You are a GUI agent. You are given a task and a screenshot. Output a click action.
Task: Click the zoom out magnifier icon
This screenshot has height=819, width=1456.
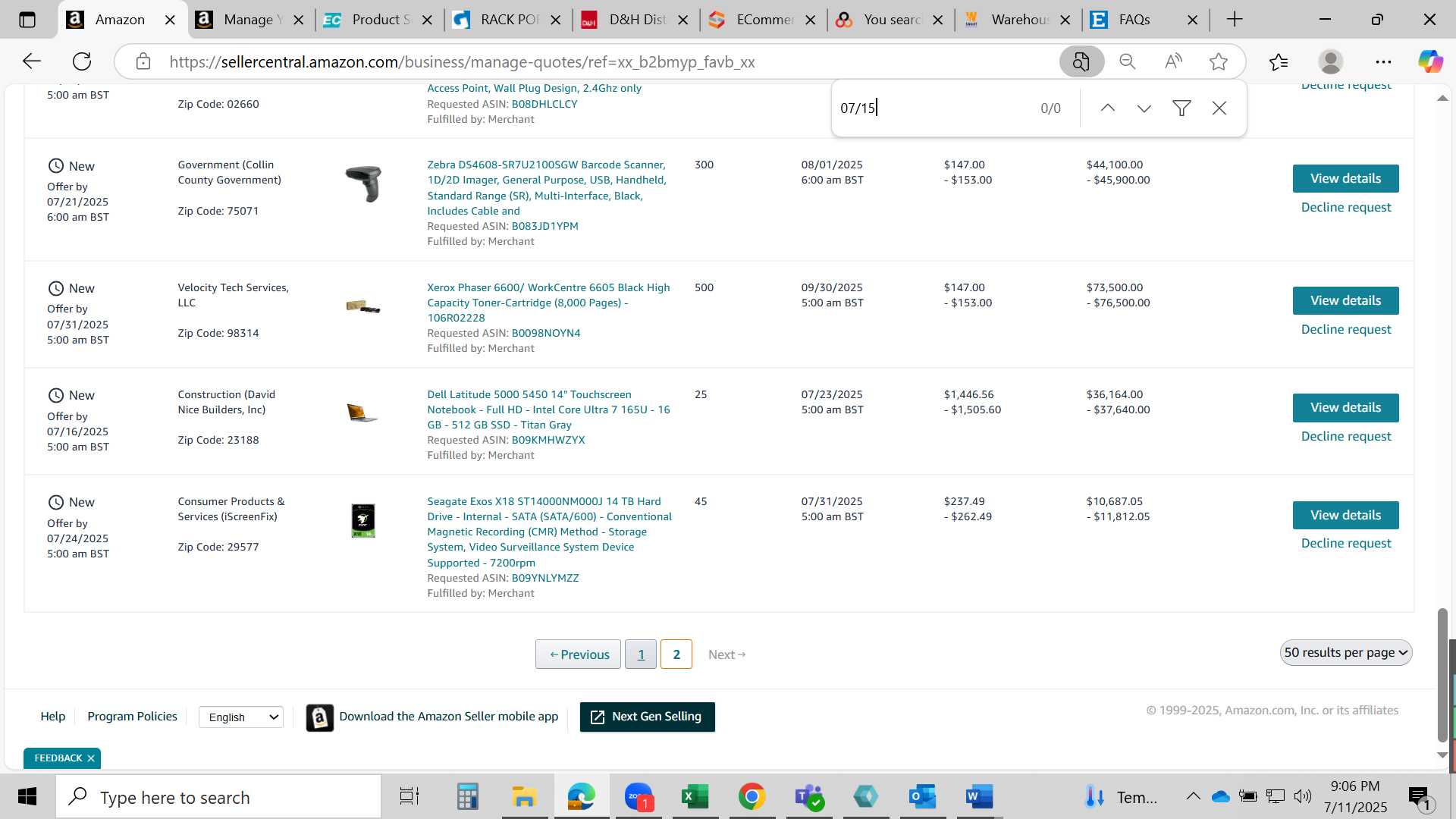click(1128, 61)
